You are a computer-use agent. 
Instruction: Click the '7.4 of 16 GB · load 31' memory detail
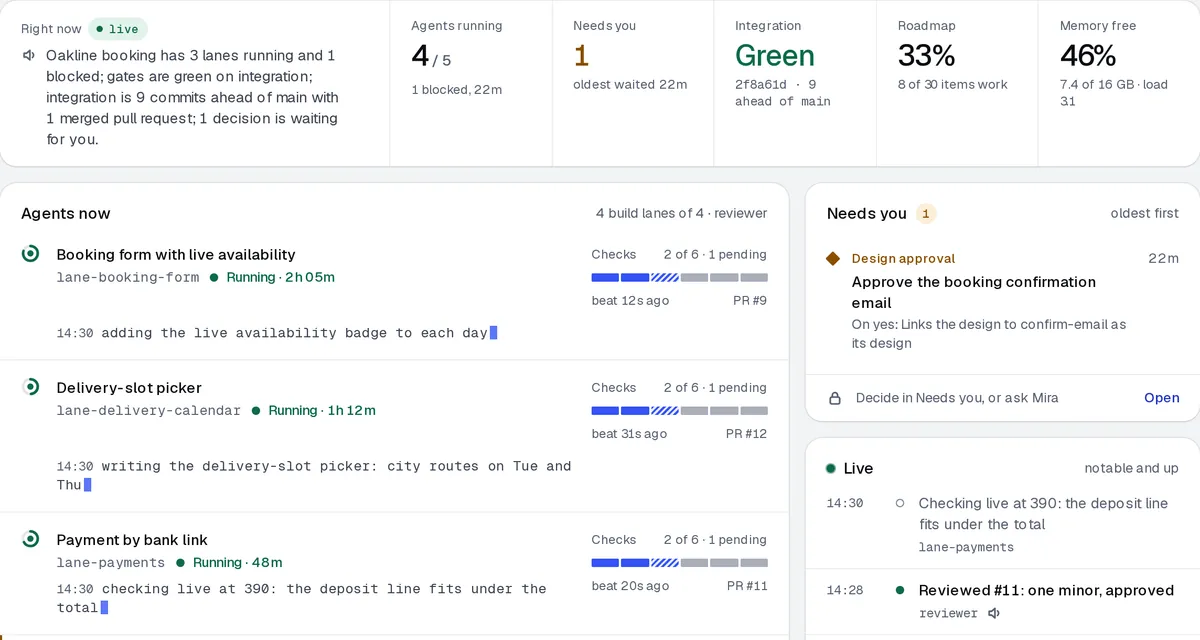click(x=1114, y=92)
